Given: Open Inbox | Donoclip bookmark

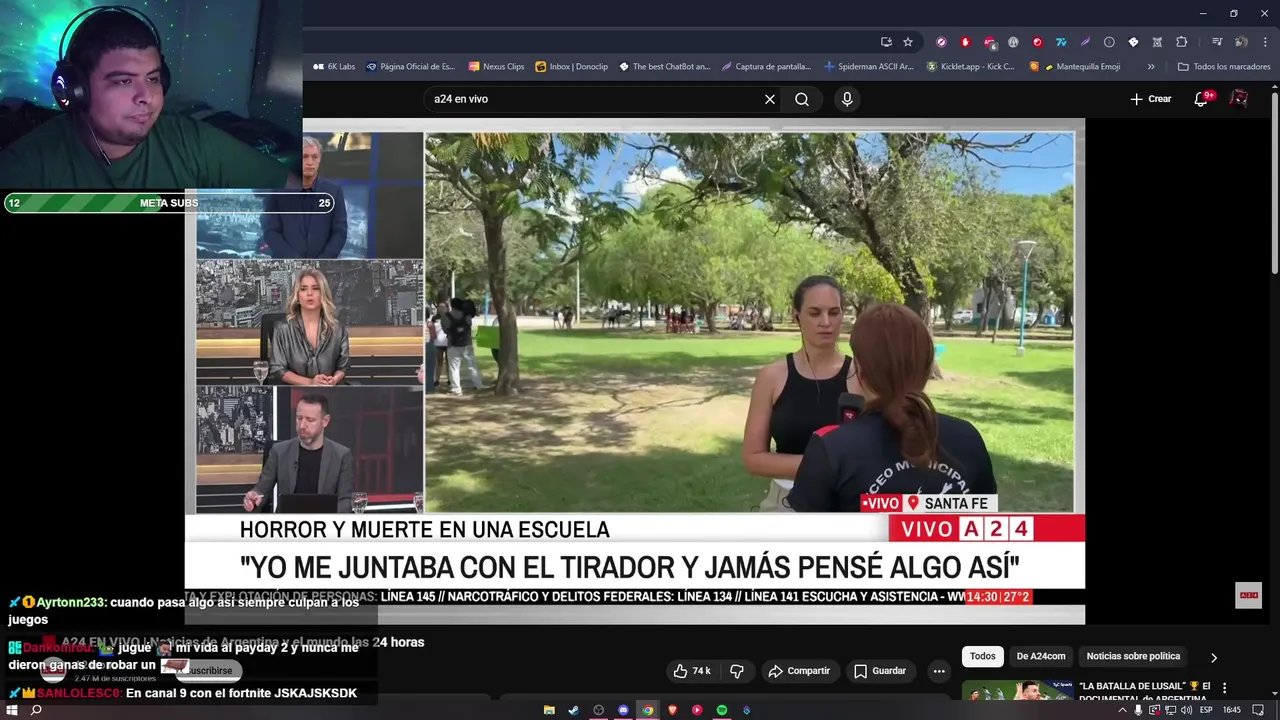Looking at the screenshot, I should pyautogui.click(x=571, y=67).
